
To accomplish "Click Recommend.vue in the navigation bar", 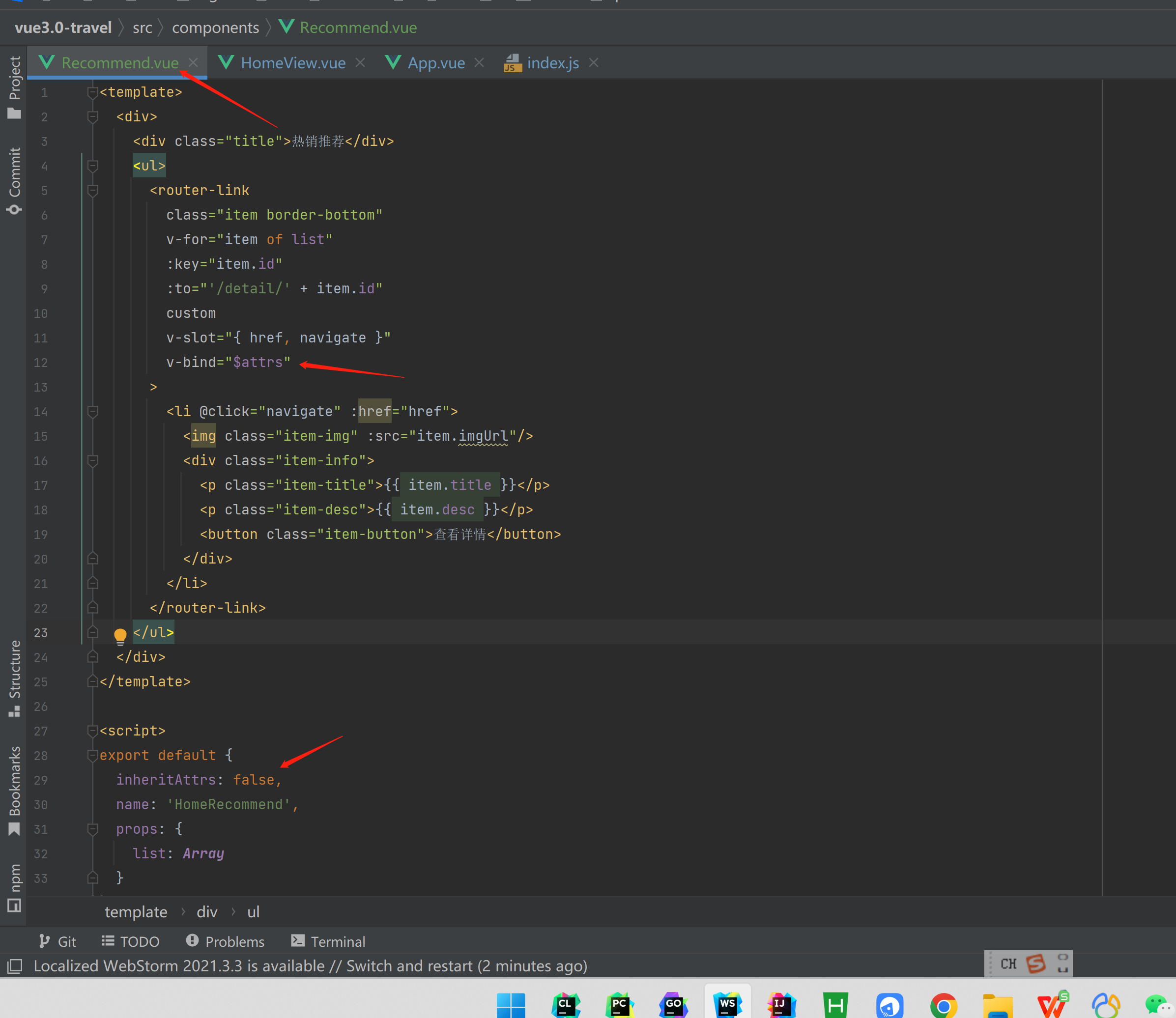I will pos(347,28).
